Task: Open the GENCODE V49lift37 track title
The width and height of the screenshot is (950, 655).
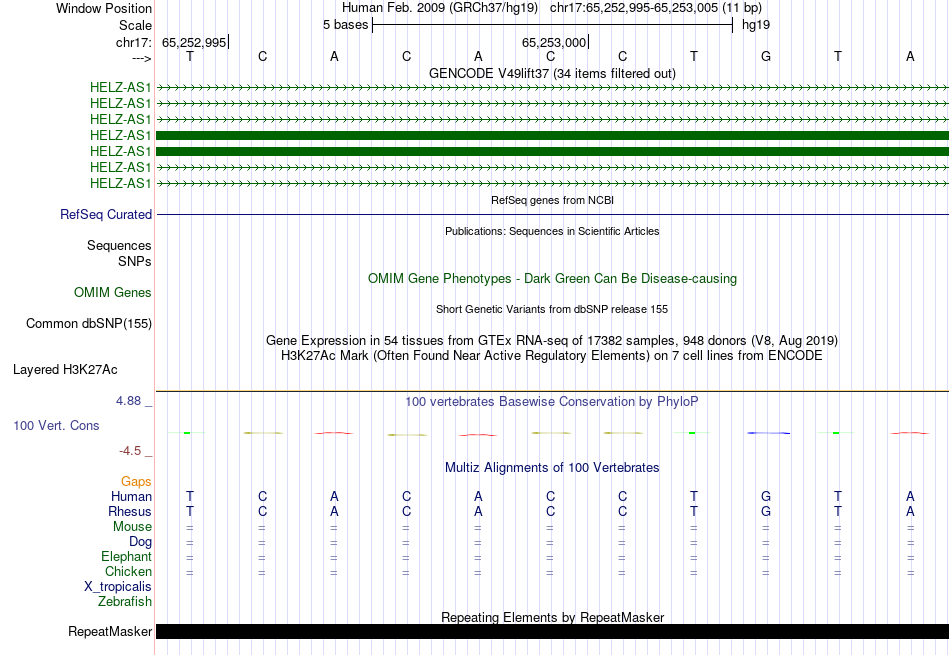Action: click(x=552, y=73)
